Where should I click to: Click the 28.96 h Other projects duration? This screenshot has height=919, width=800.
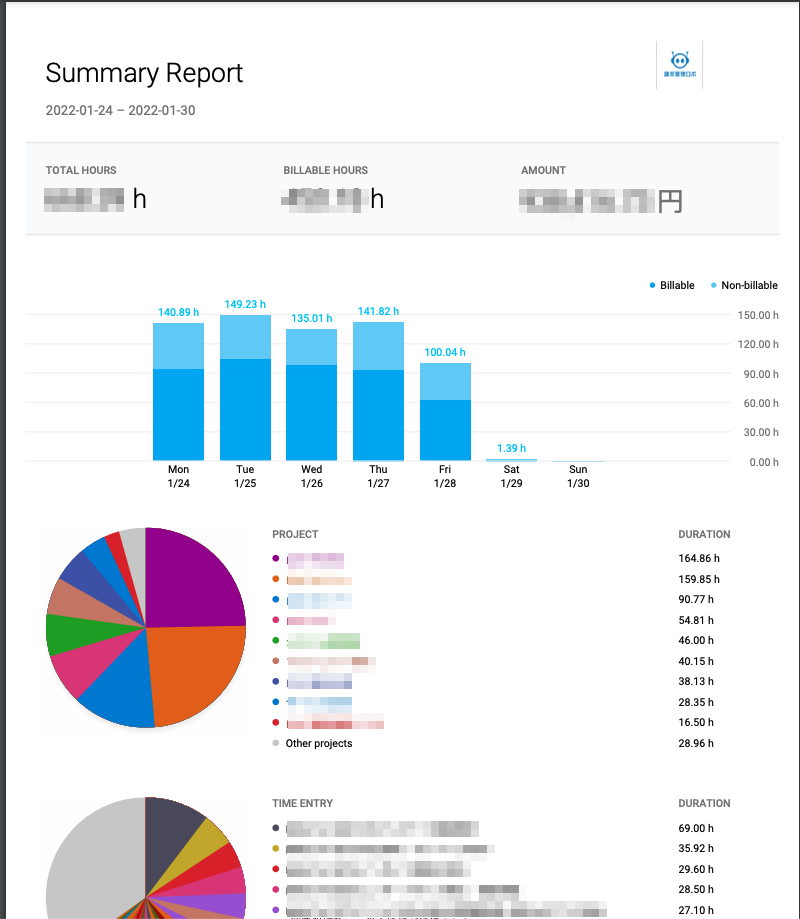pyautogui.click(x=696, y=743)
